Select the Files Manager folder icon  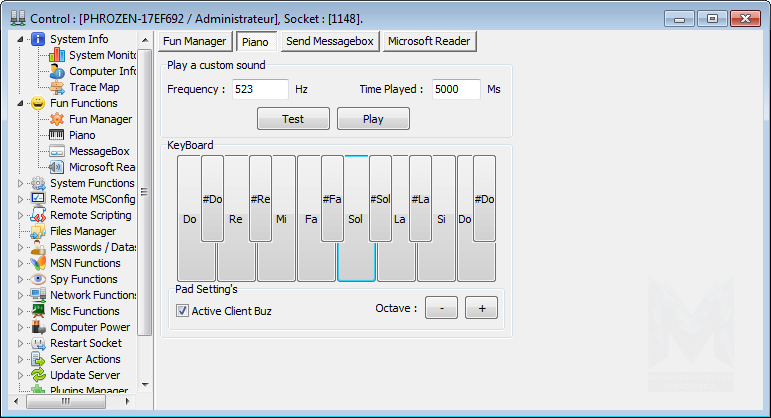(x=39, y=231)
